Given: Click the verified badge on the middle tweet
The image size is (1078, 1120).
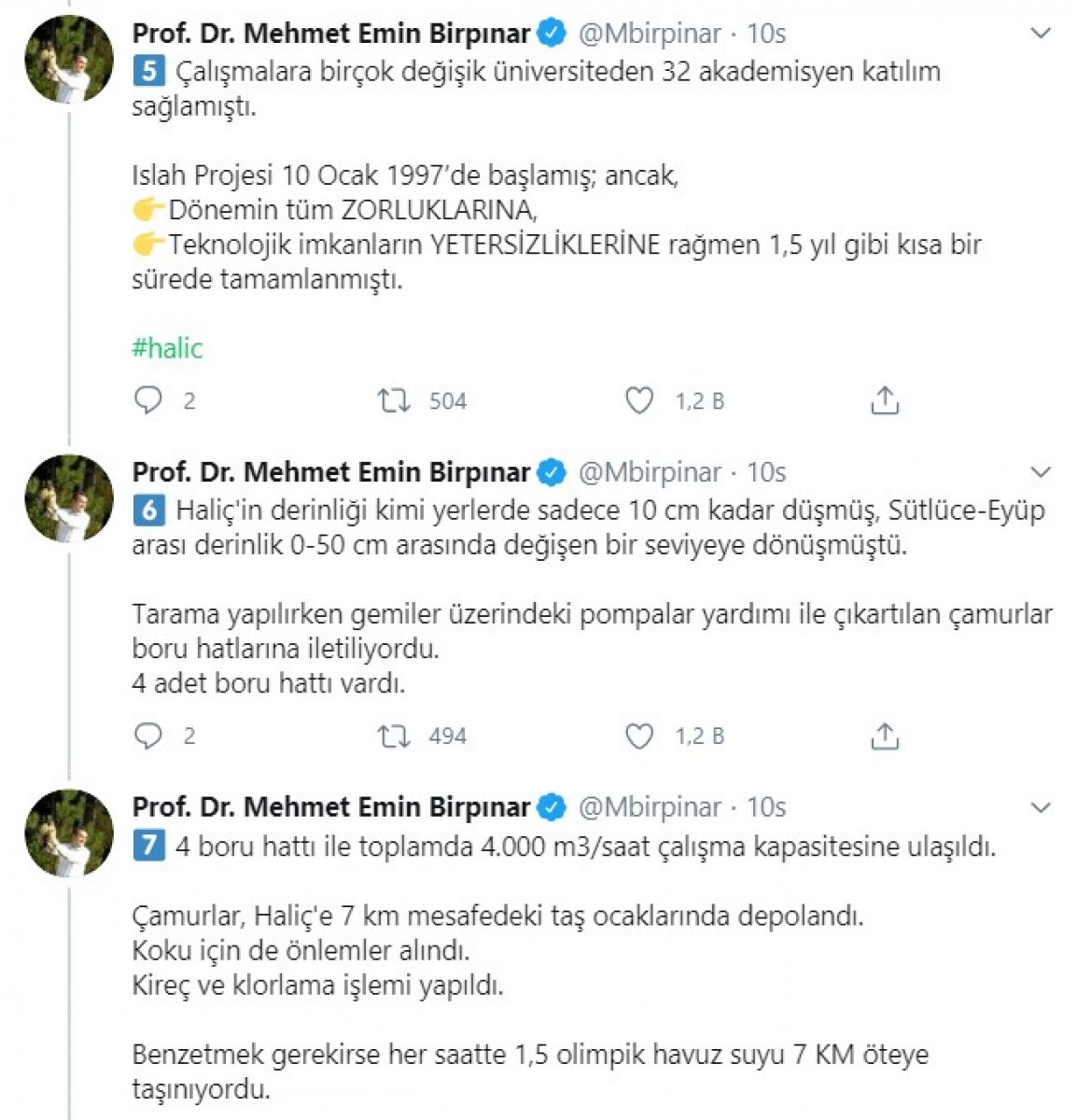Looking at the screenshot, I should [553, 472].
